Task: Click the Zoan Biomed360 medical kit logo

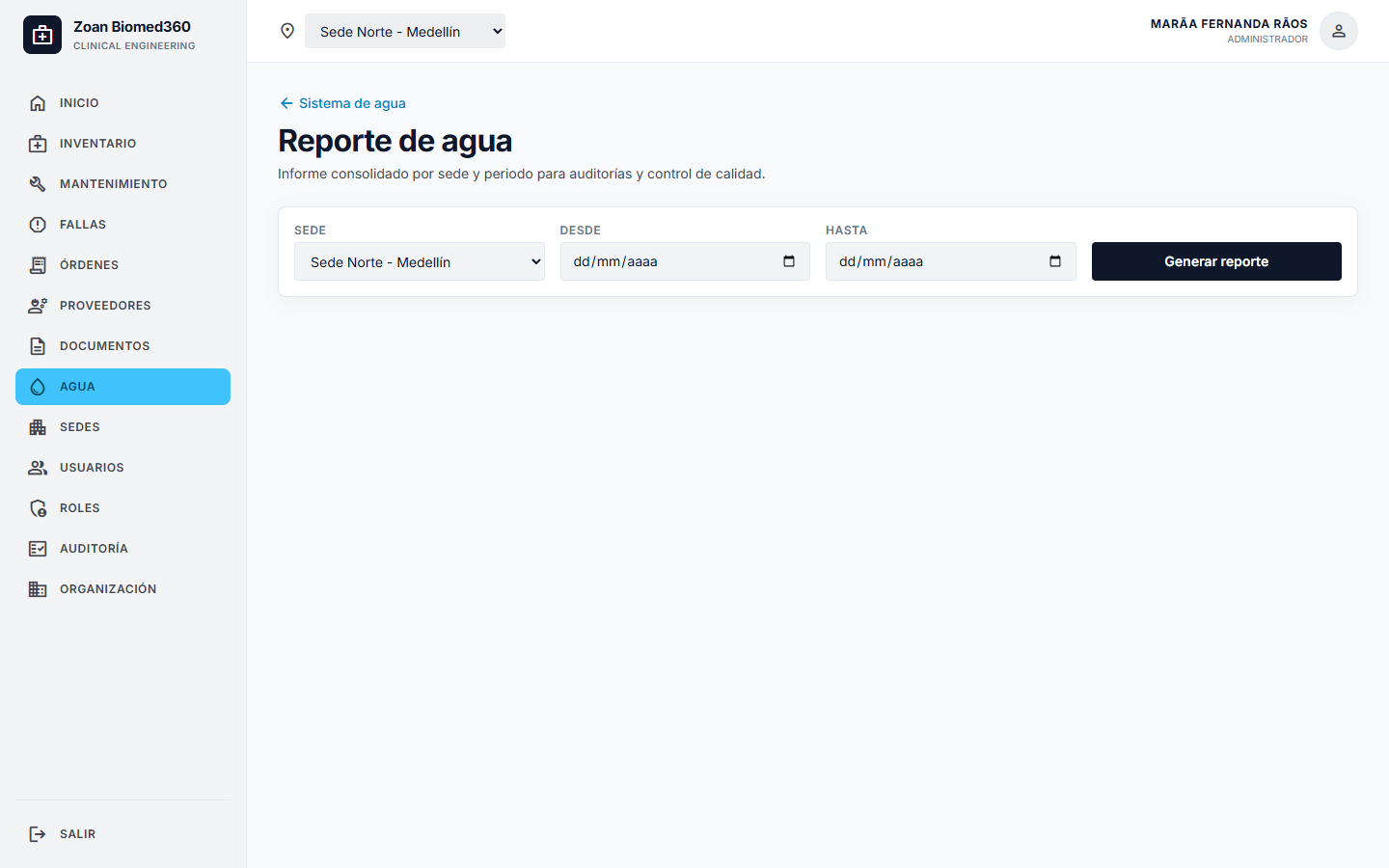Action: (x=42, y=35)
